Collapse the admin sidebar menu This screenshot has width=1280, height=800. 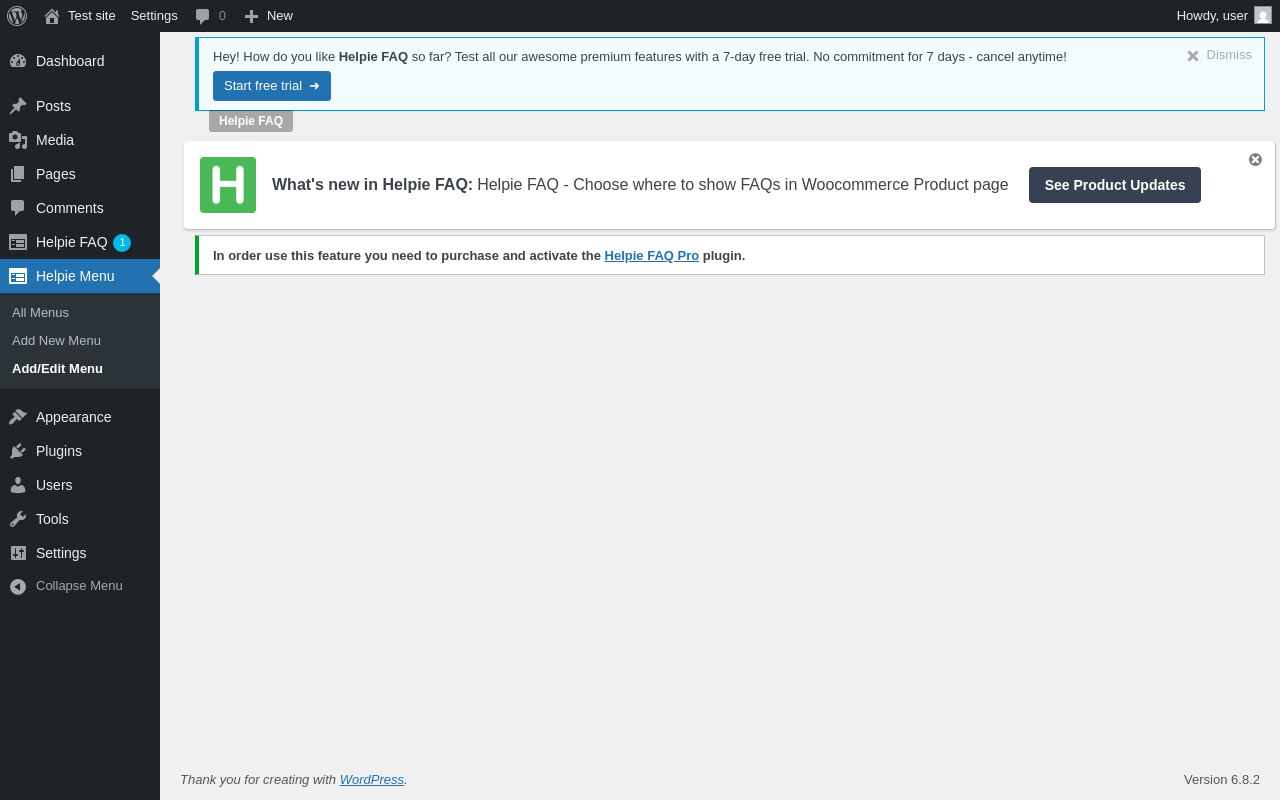coord(79,586)
